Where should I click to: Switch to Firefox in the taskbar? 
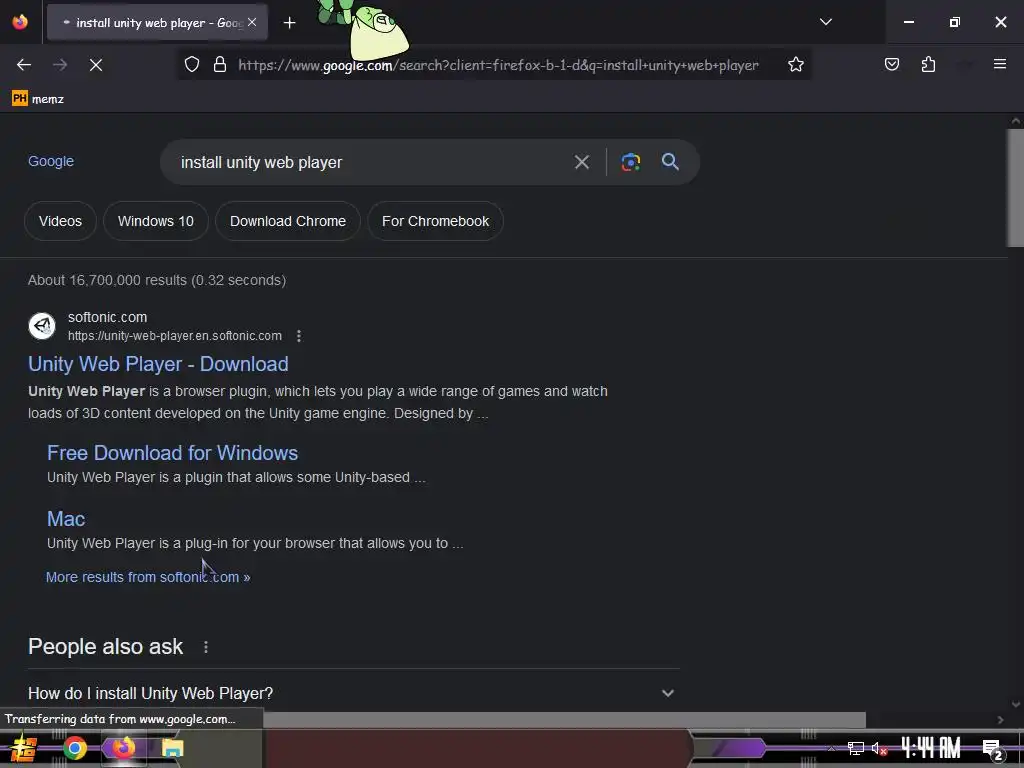[123, 748]
